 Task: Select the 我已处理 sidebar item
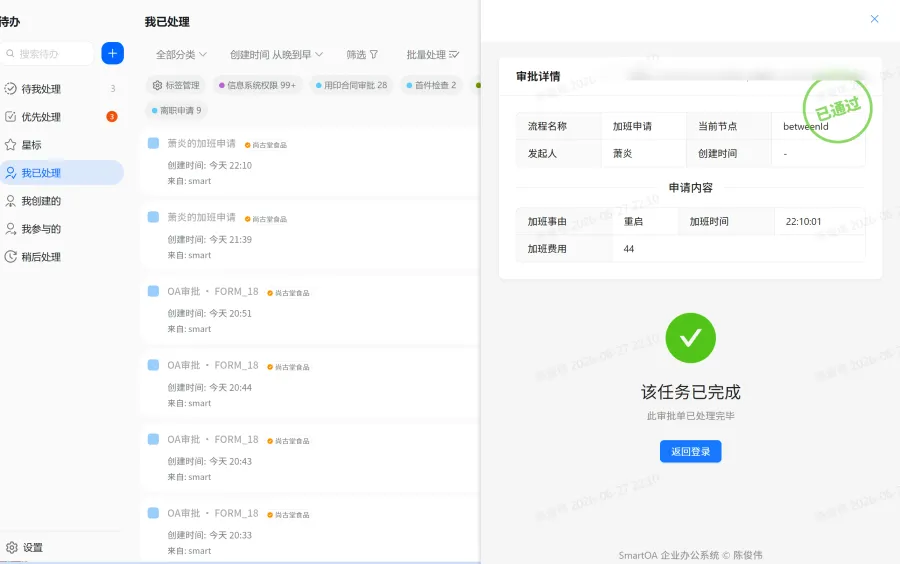pos(61,173)
